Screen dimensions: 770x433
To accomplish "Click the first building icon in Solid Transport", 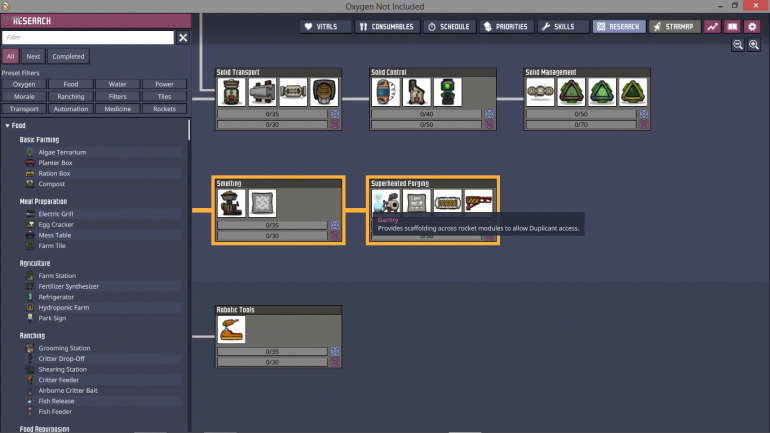I will [231, 92].
